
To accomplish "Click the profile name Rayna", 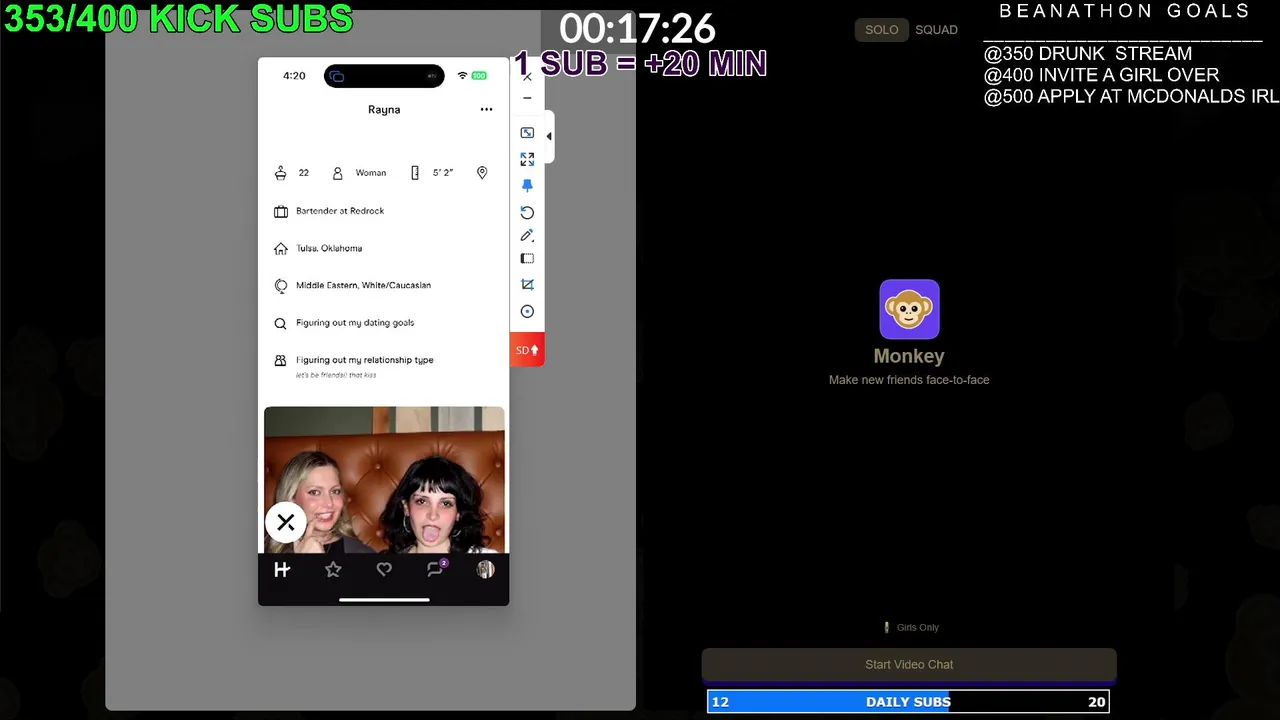I will pos(384,110).
